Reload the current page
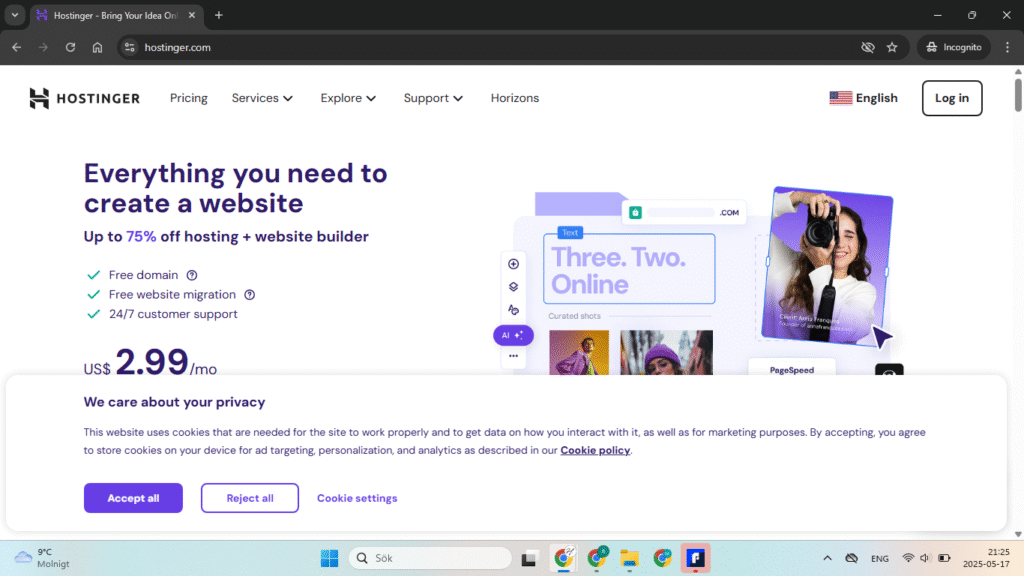Viewport: 1024px width, 576px height. (70, 47)
